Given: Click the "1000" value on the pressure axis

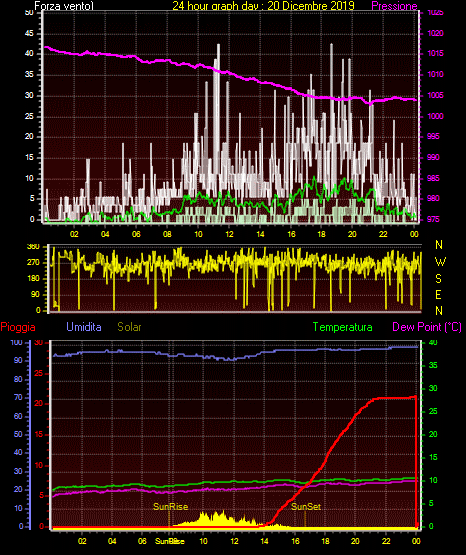Looking at the screenshot, I should coord(435,116).
